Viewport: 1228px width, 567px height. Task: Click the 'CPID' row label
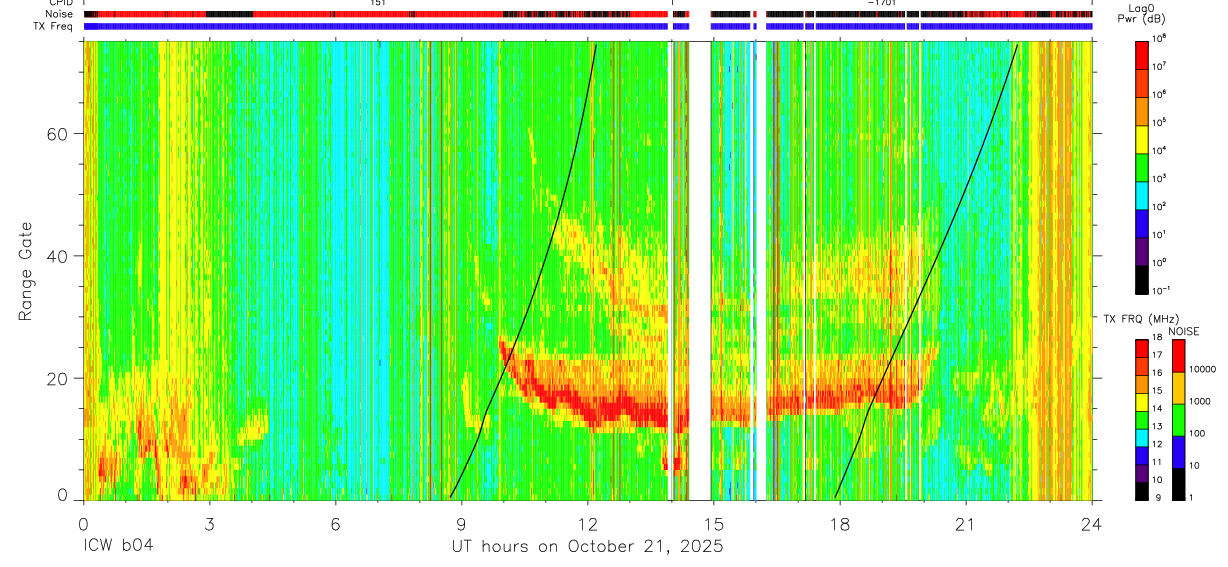pos(61,3)
